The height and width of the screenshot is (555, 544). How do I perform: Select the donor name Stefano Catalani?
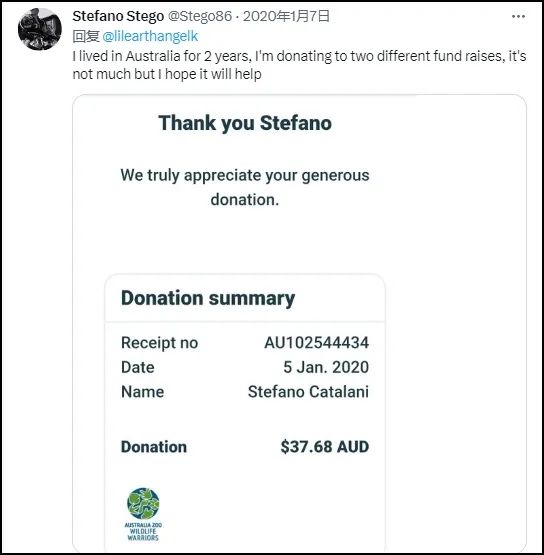click(308, 392)
